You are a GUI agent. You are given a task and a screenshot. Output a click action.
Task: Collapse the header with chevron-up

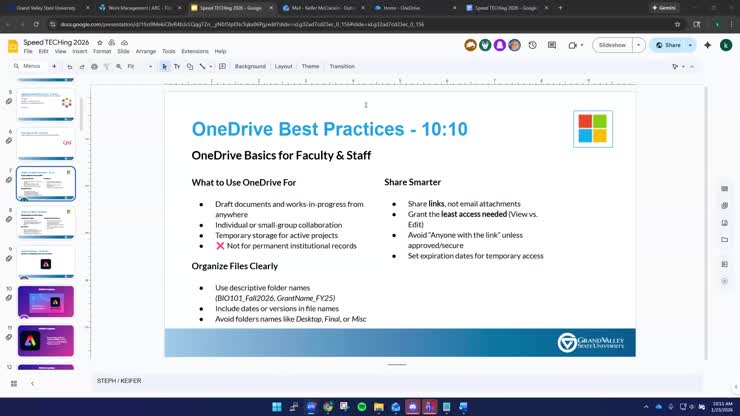[692, 67]
